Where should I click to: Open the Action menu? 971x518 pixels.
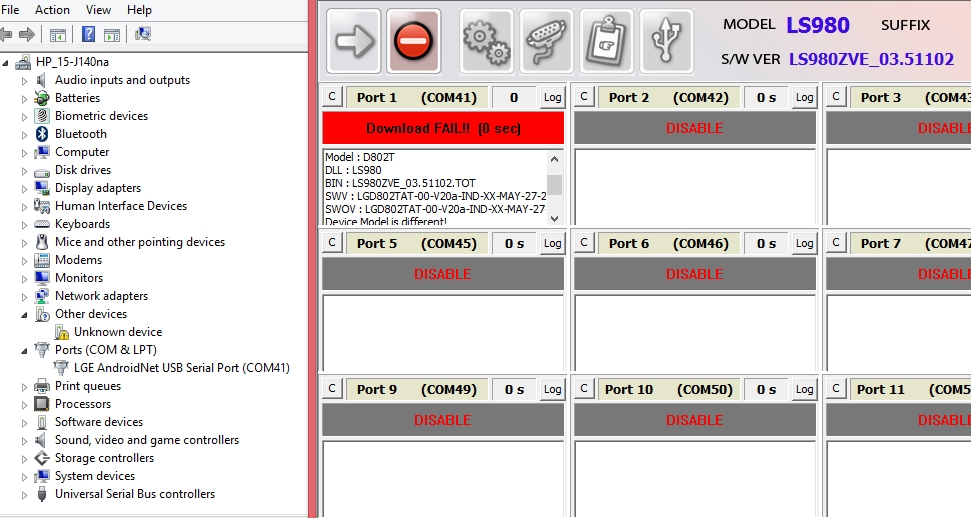click(x=52, y=10)
